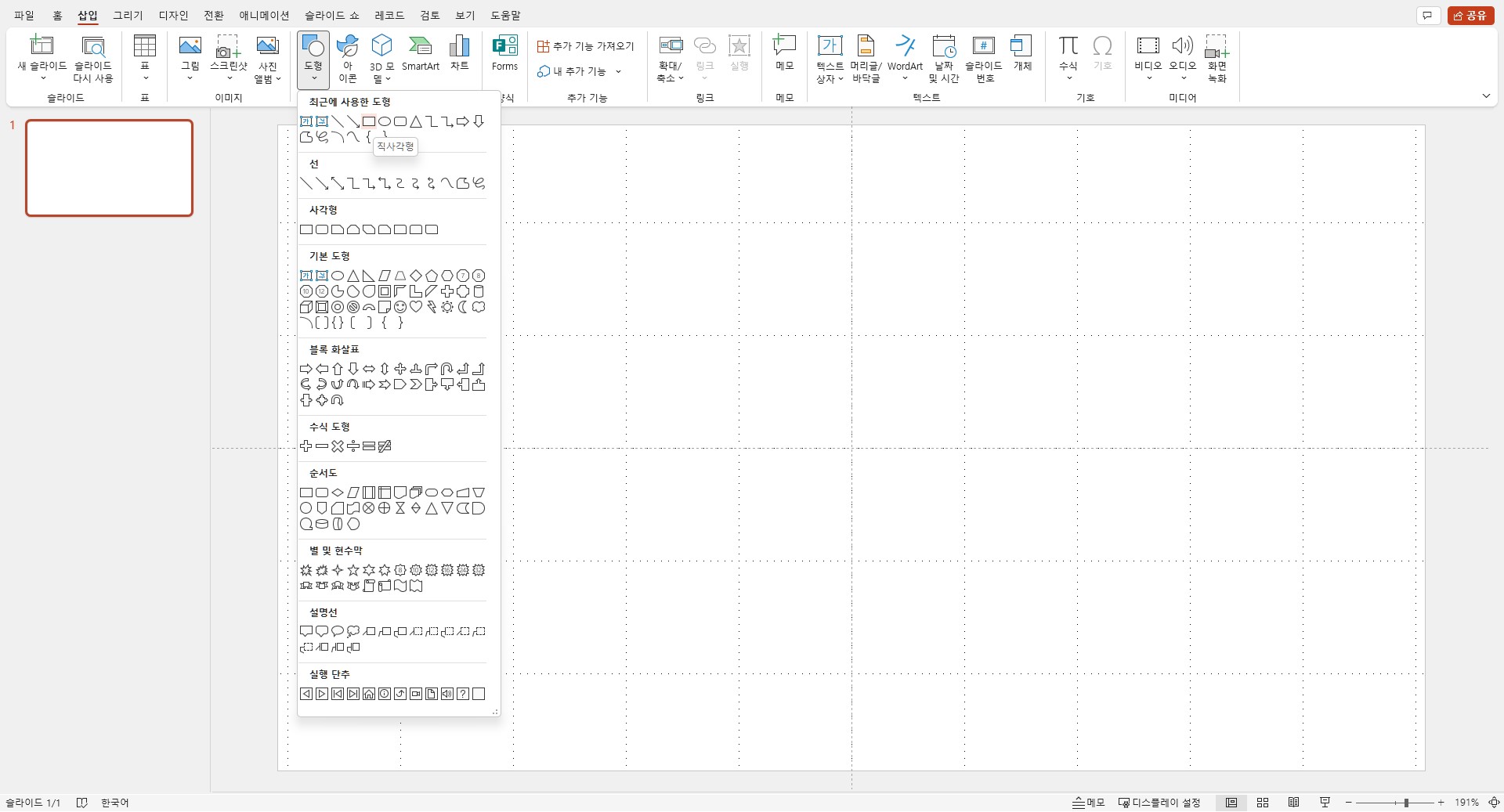This screenshot has width=1504, height=812.
Task: Choose the right block arrow shape
Action: click(x=306, y=369)
